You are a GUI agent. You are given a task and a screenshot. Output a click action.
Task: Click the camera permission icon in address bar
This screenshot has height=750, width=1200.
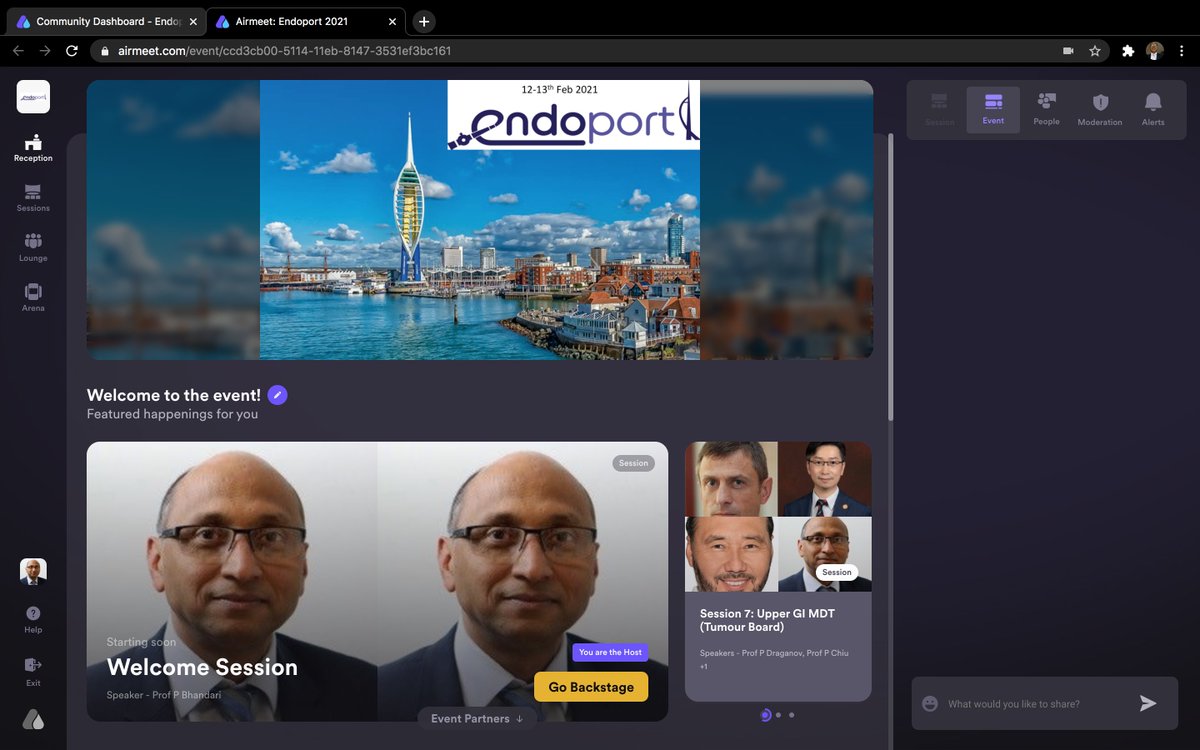1068,50
